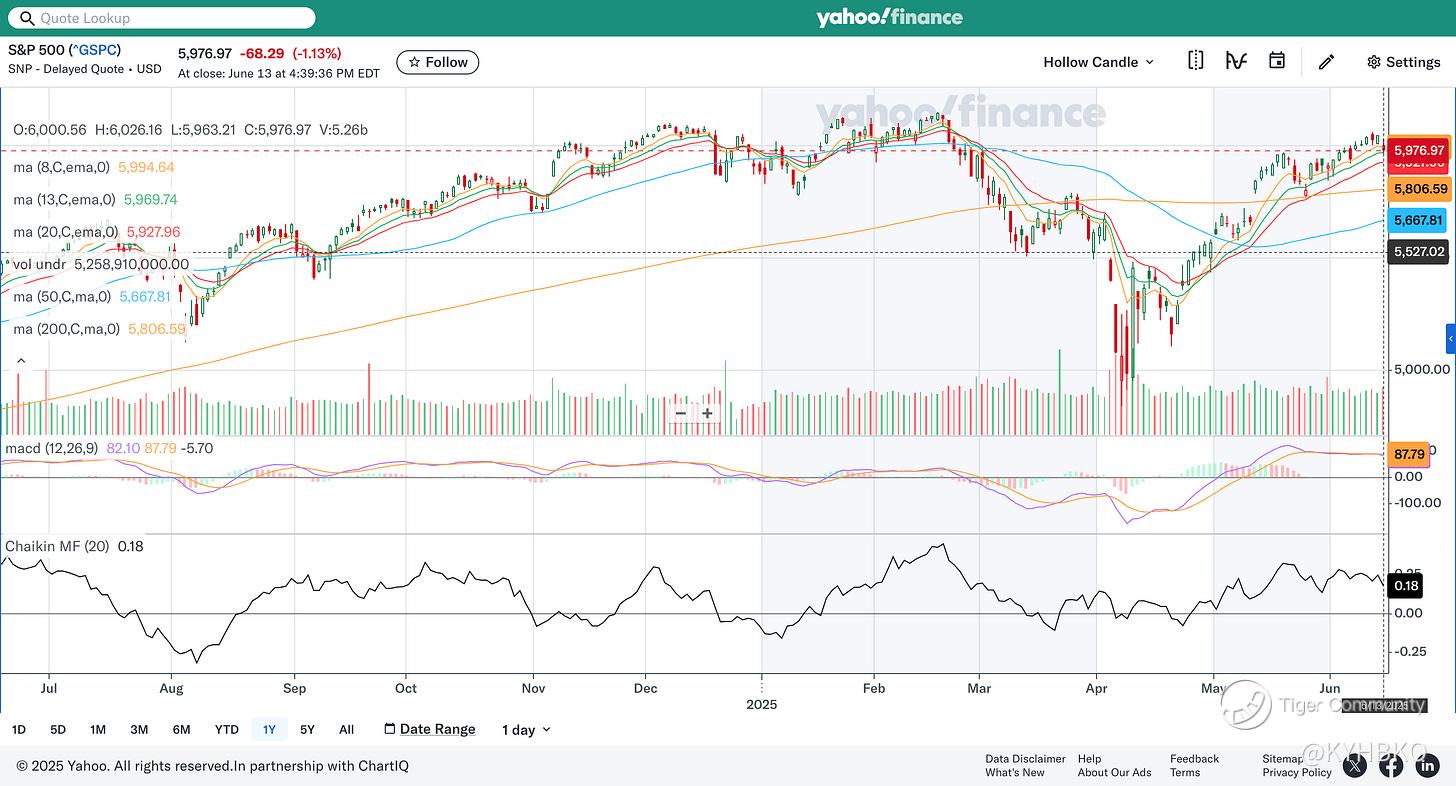
Task: Activate the pencil drawing tool
Action: pyautogui.click(x=1326, y=62)
